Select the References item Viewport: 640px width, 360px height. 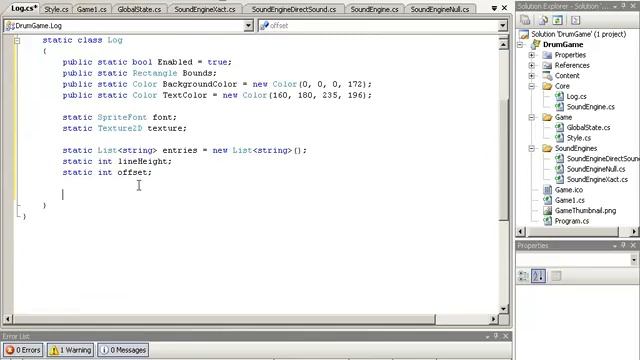[x=572, y=65]
